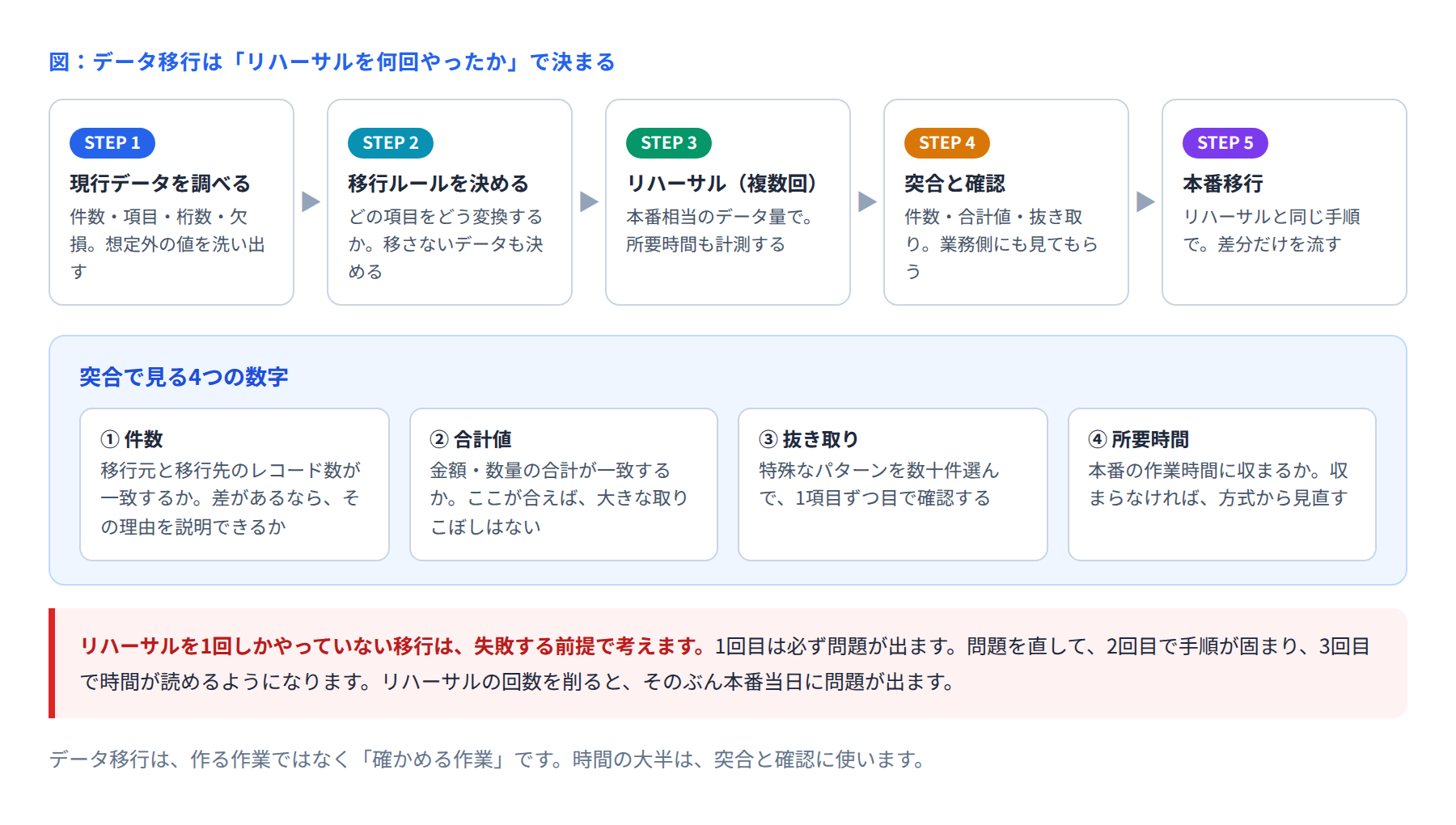Click the description どの項目をどう変換するか
Screen dimensions: 1456x825
(446, 243)
